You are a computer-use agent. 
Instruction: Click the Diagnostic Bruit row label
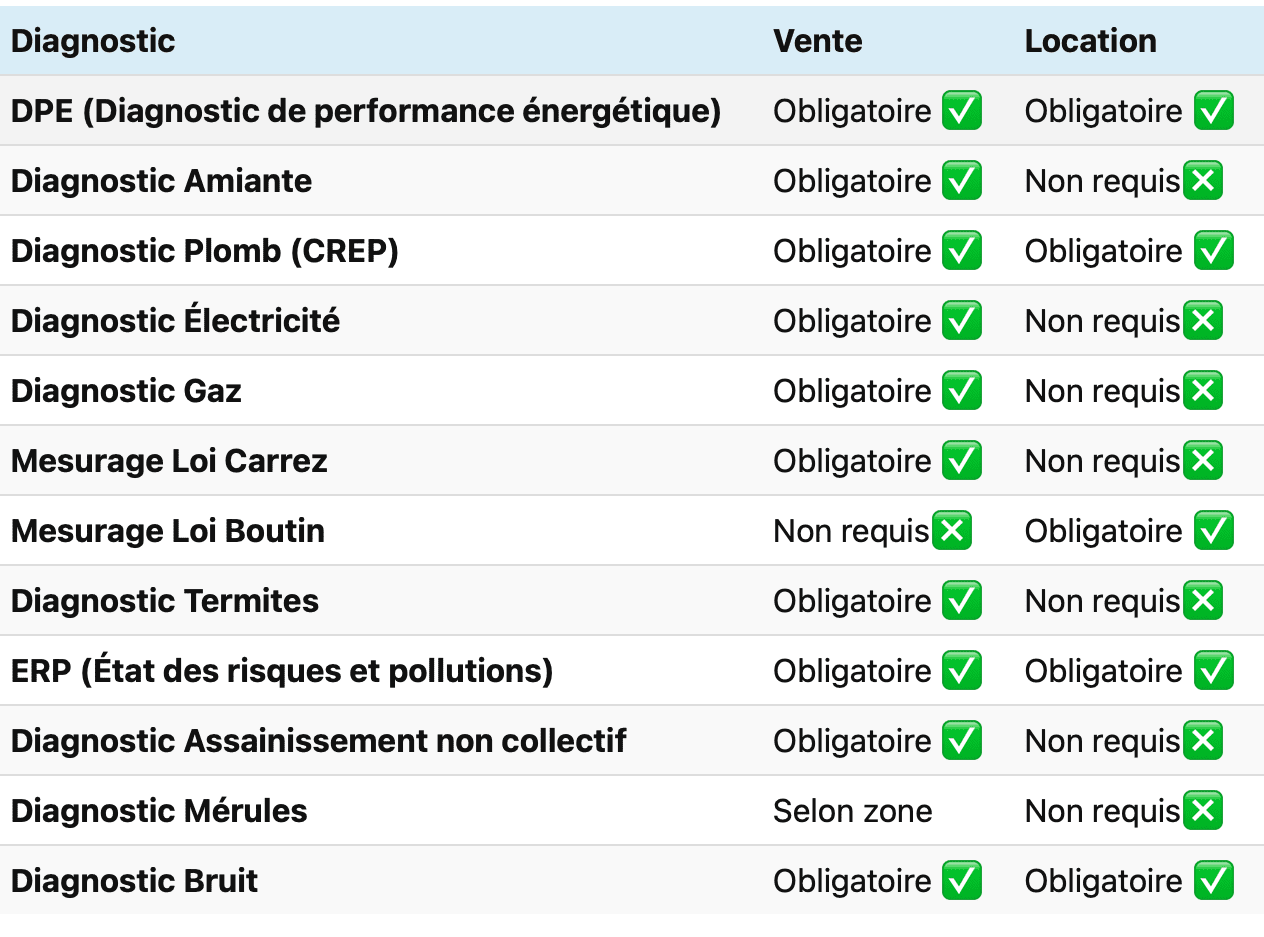[134, 881]
